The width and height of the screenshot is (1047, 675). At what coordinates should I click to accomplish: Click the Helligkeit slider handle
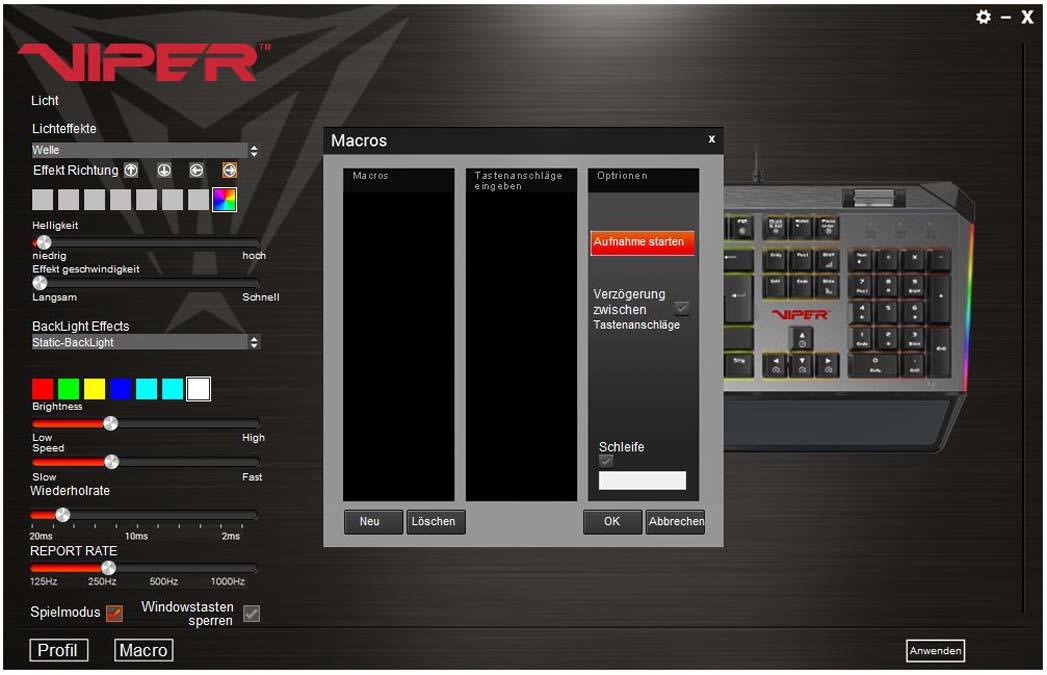[x=43, y=242]
